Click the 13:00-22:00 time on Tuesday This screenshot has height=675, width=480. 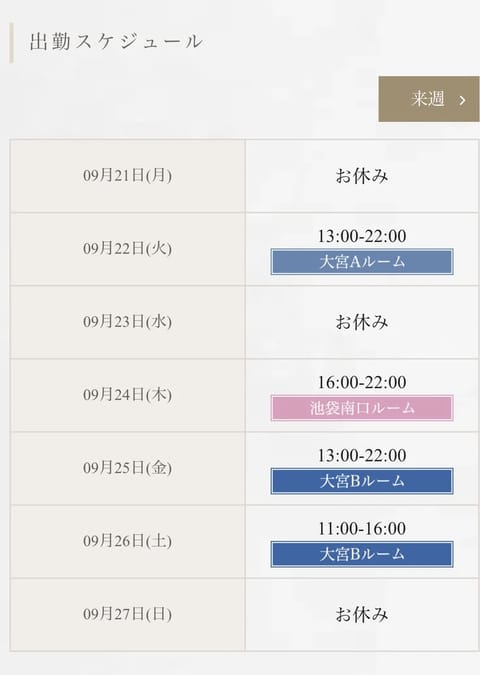tap(362, 236)
